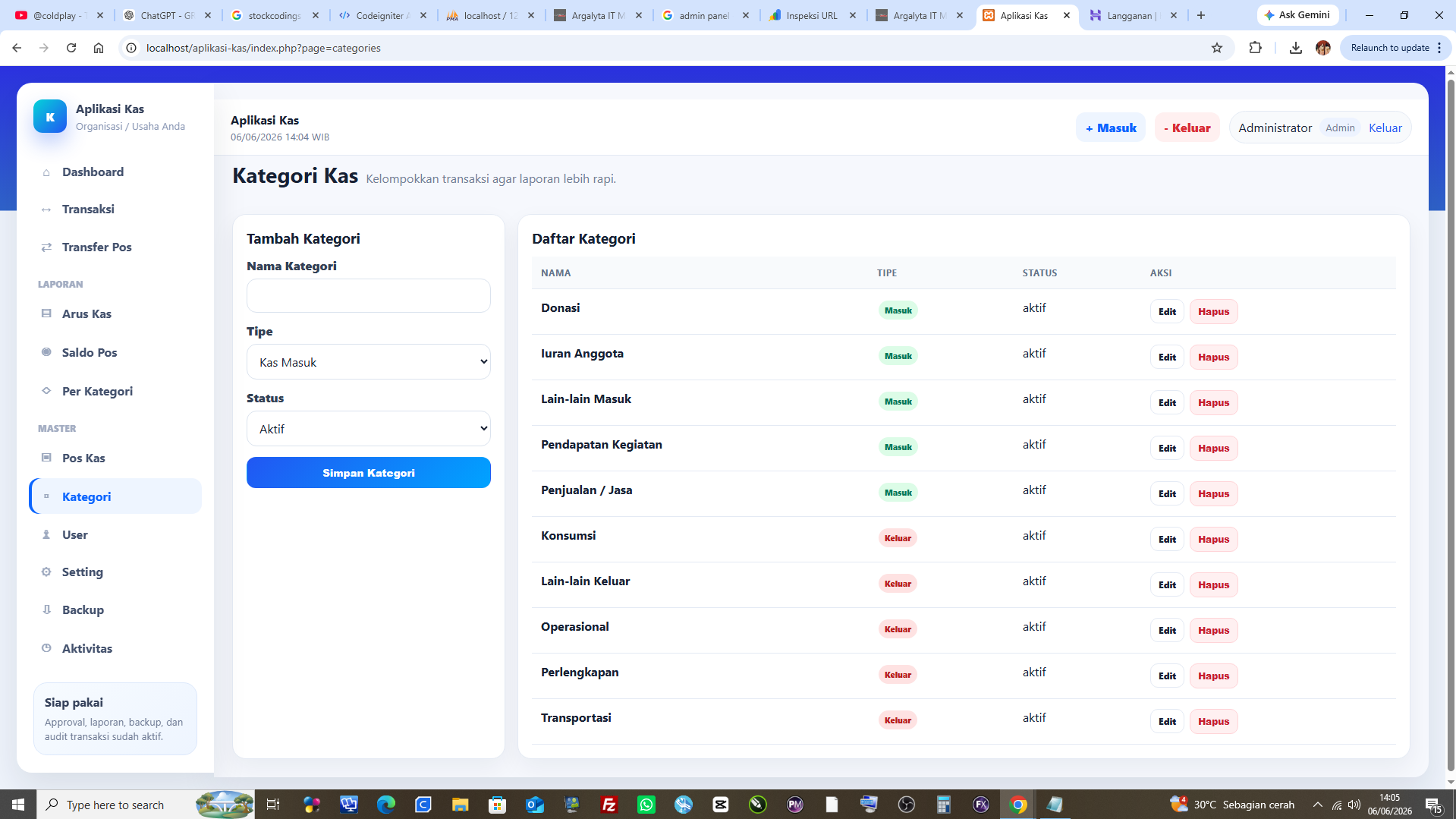Image resolution: width=1456 pixels, height=819 pixels.
Task: Open weather widget 30°C Sebagian cerah
Action: click(x=1232, y=805)
